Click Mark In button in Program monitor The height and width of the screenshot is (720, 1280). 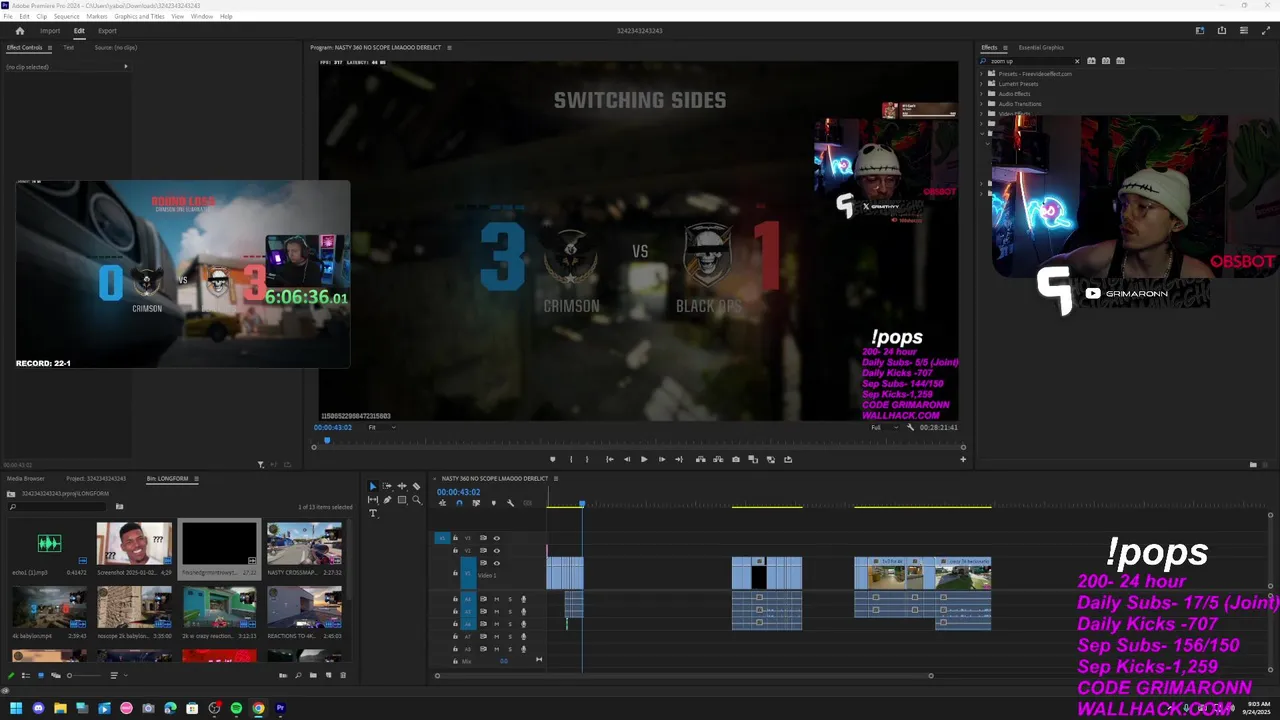click(x=571, y=459)
